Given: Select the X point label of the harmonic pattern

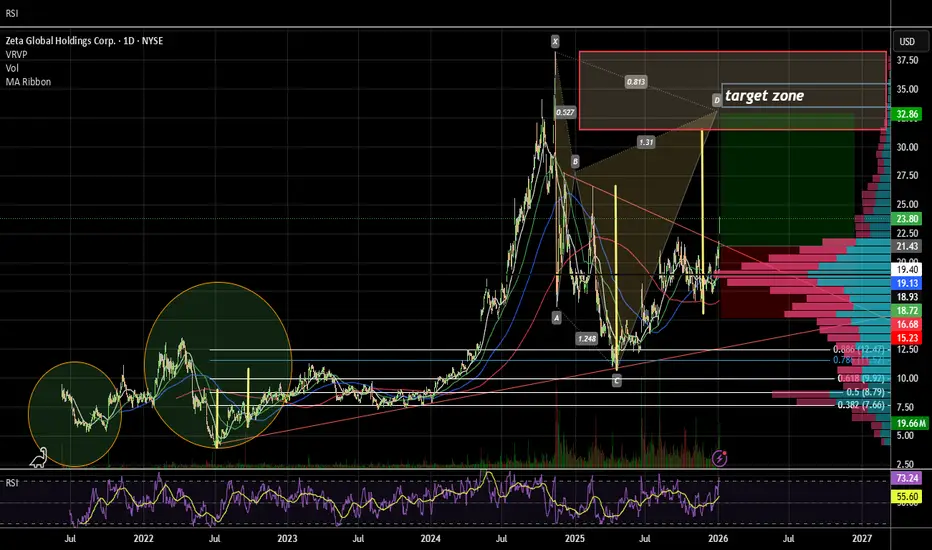Looking at the screenshot, I should [555, 41].
